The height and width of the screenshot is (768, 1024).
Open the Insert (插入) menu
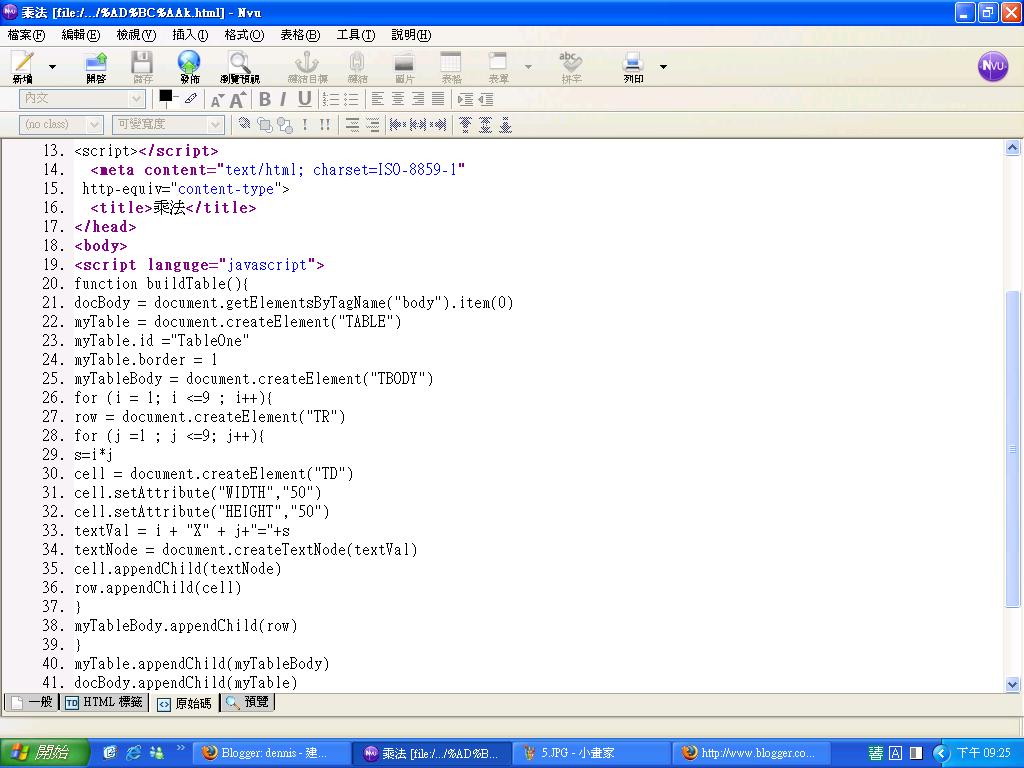(190, 35)
